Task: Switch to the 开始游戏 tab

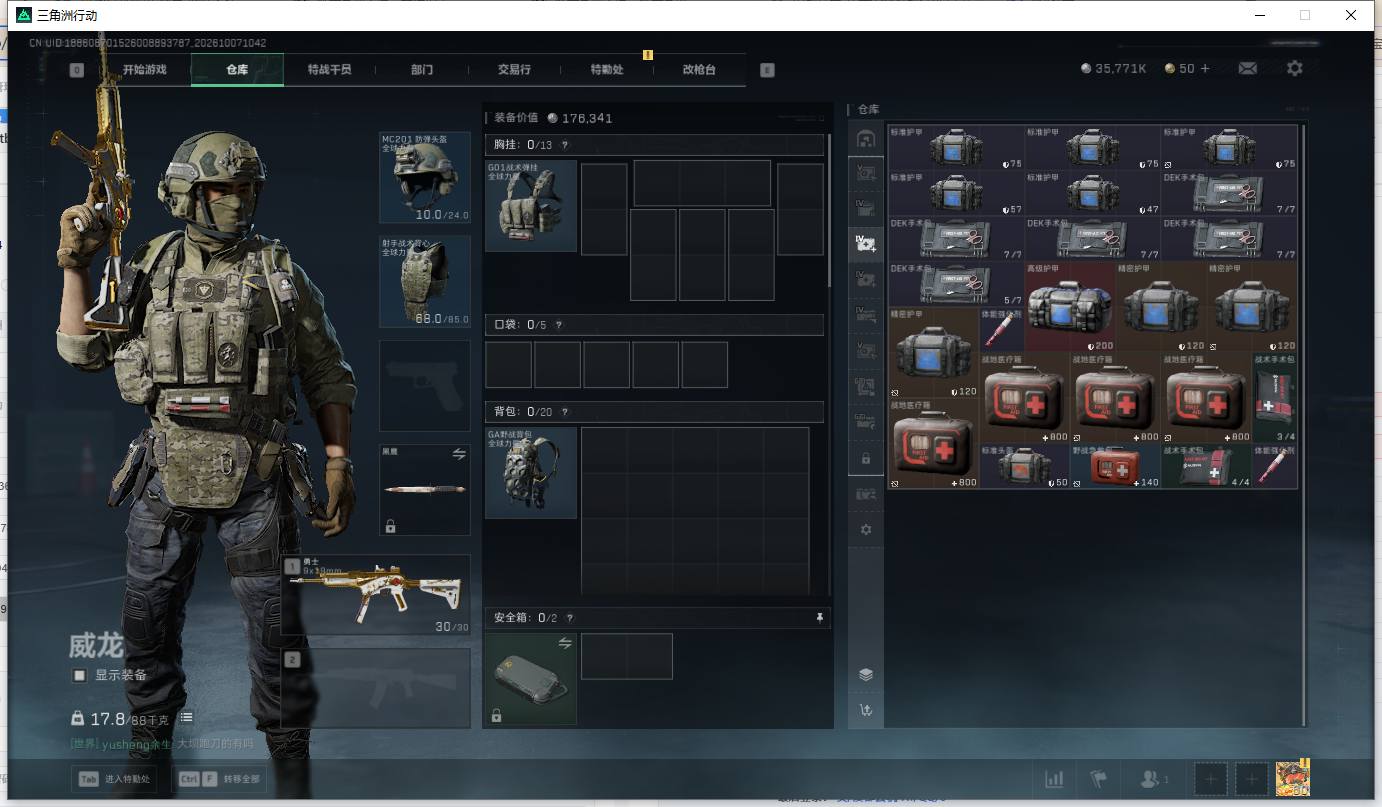Action: click(x=144, y=70)
